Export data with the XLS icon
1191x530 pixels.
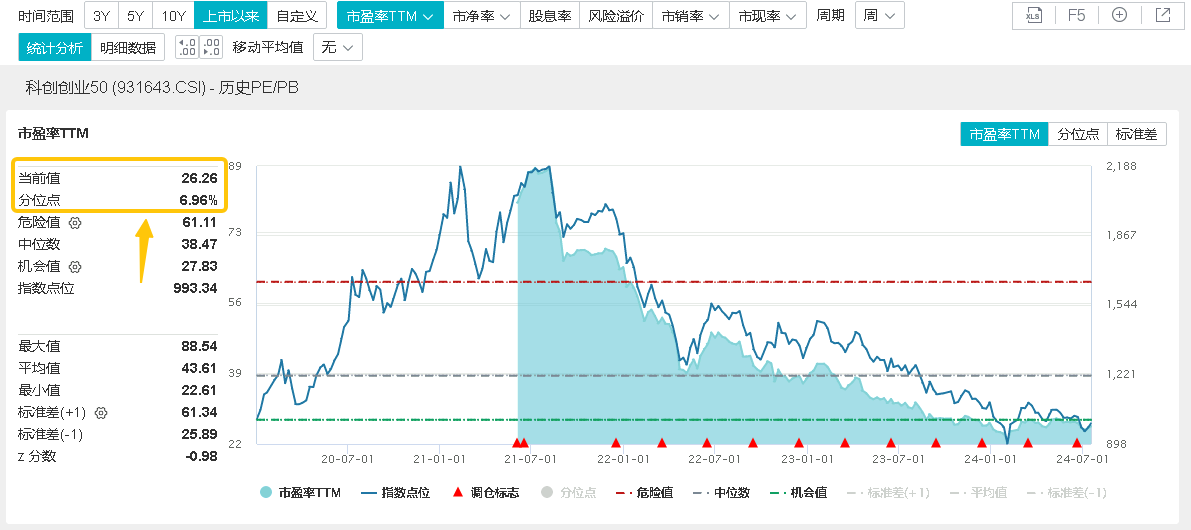pyautogui.click(x=1034, y=16)
